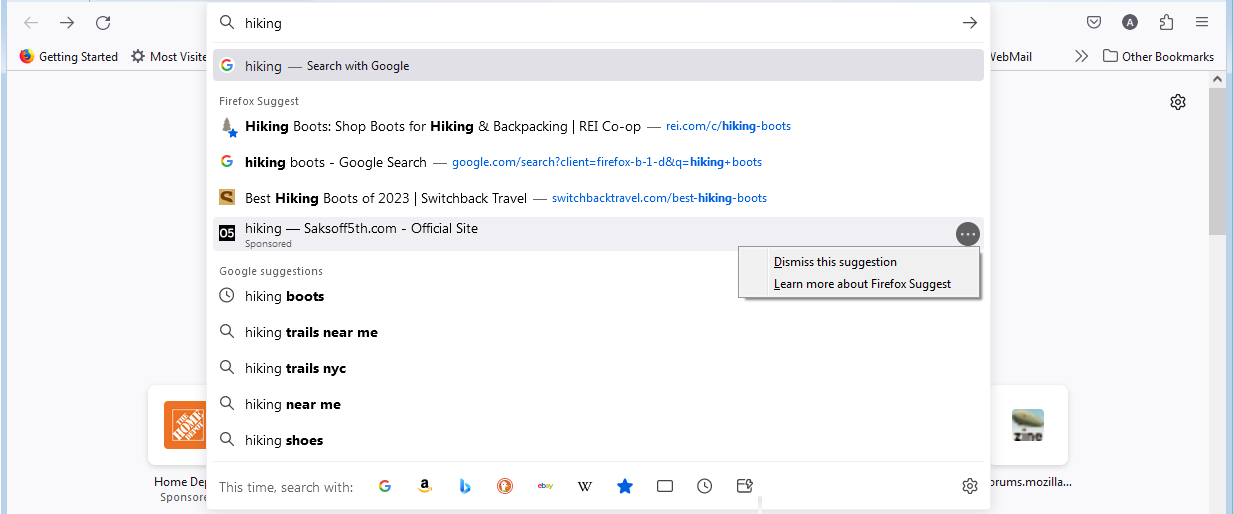Open the Firefox account avatar
Screen dimensions: 1233x514
(1130, 23)
